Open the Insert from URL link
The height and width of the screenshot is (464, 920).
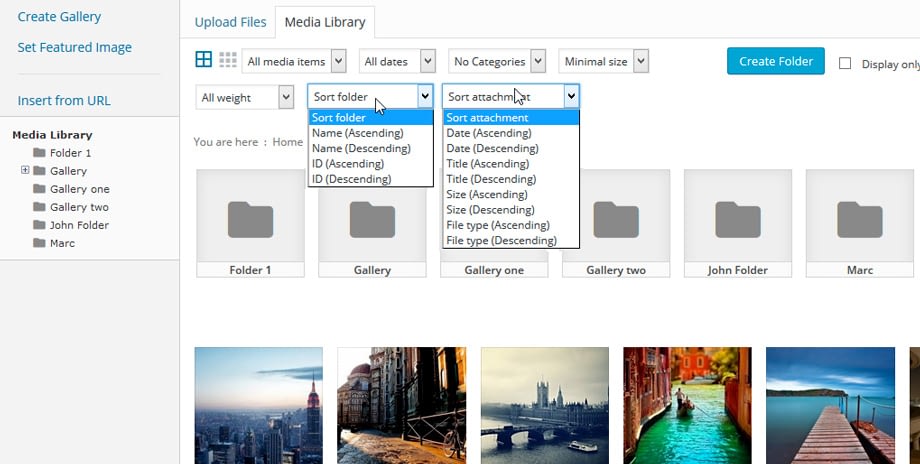[x=64, y=100]
